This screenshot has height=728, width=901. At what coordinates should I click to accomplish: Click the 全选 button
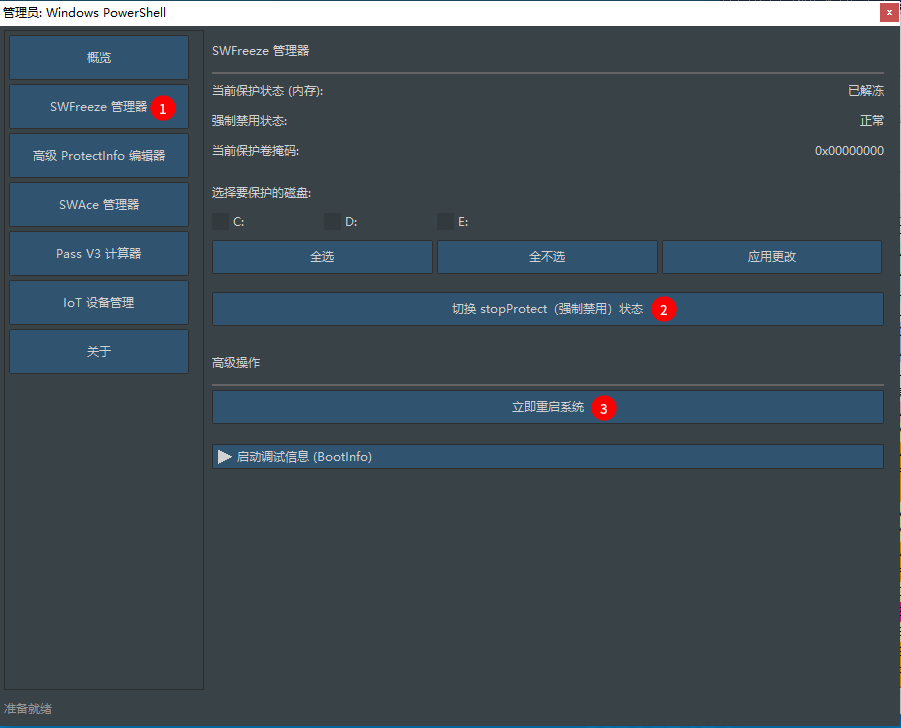[322, 257]
